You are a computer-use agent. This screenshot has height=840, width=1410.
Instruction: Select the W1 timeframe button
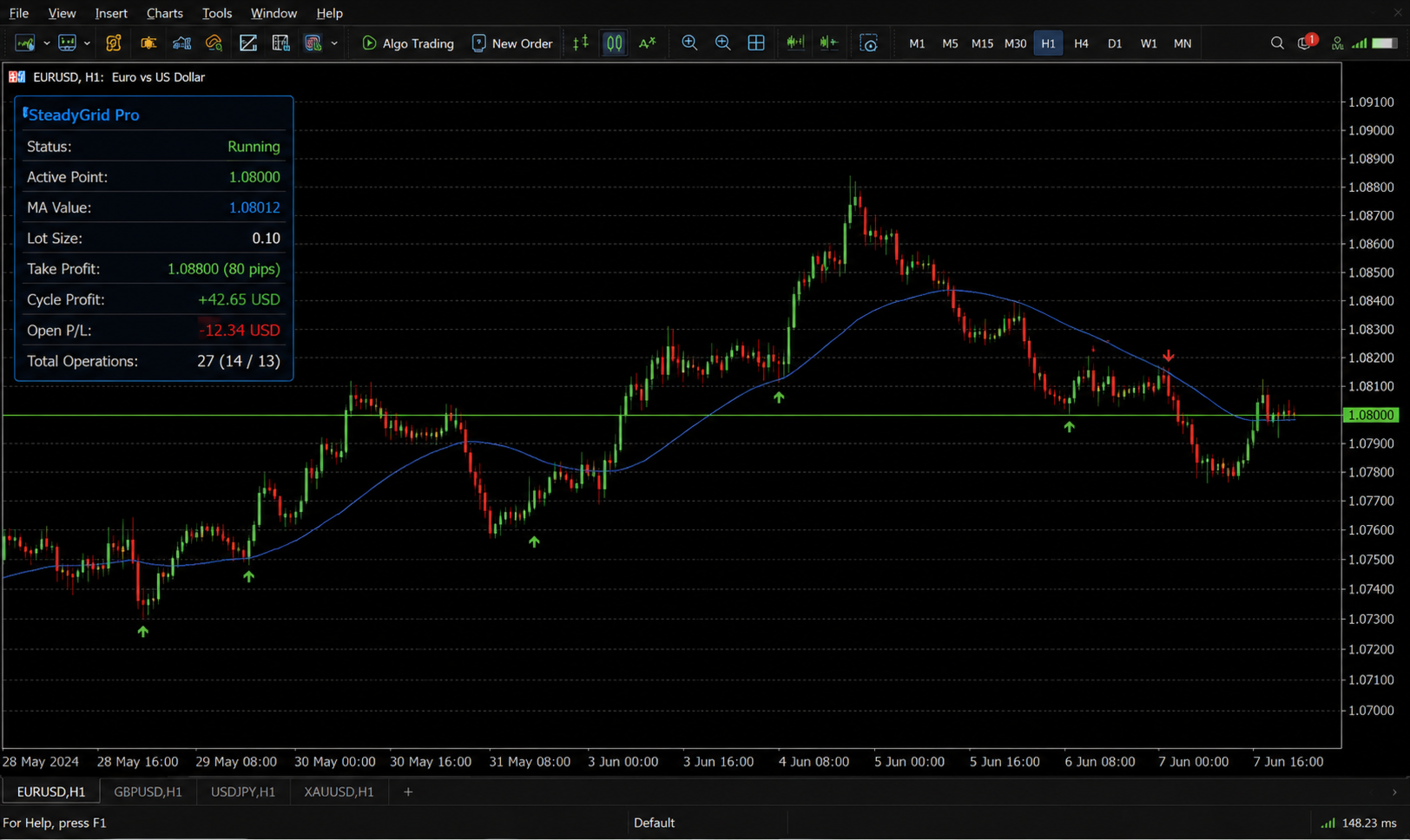(1149, 43)
